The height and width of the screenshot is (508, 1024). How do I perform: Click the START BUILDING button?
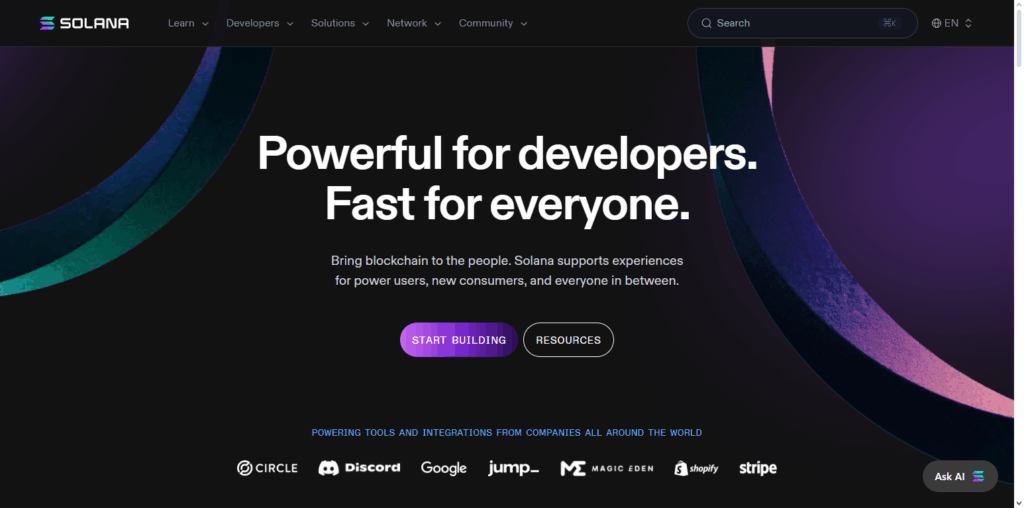tap(459, 340)
